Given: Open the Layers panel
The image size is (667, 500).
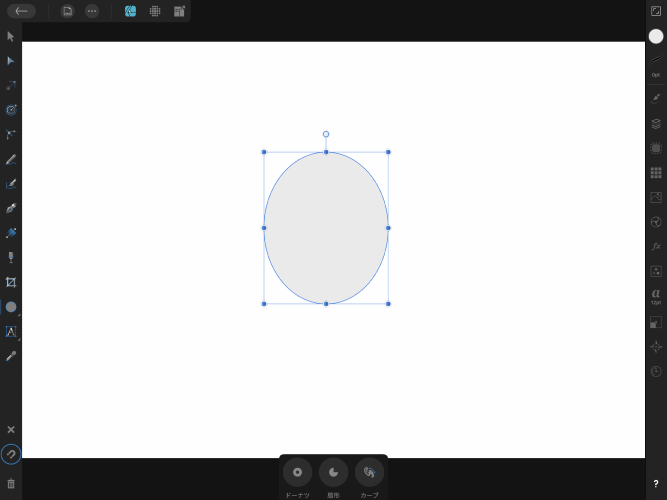Looking at the screenshot, I should (x=656, y=123).
